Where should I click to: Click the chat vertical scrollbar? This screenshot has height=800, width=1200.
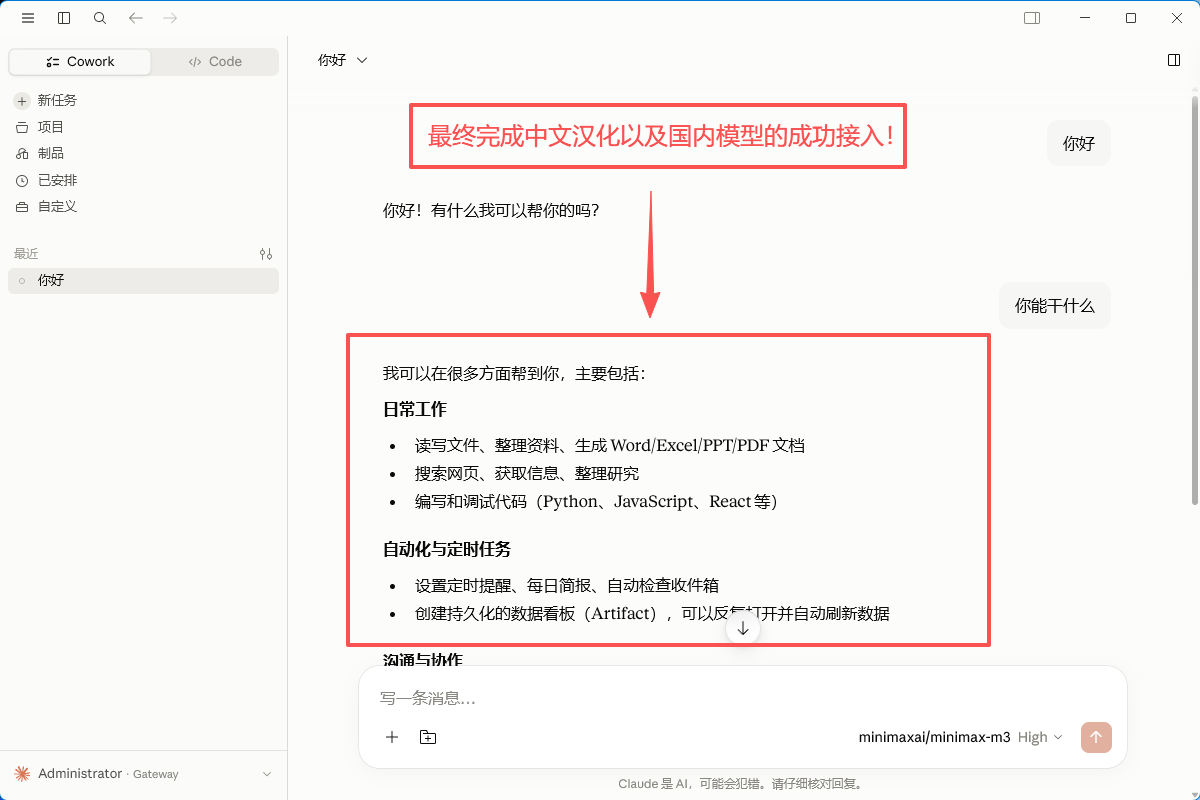1195,300
